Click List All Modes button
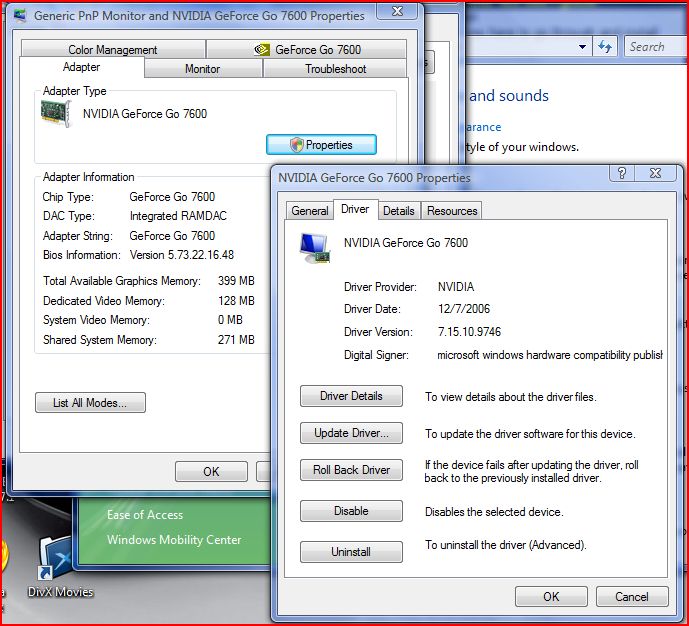Image resolution: width=689 pixels, height=626 pixels. click(x=90, y=402)
